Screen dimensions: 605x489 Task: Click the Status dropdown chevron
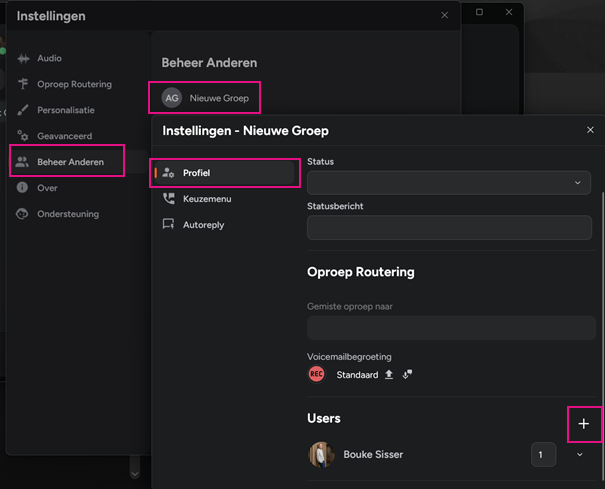tap(578, 183)
